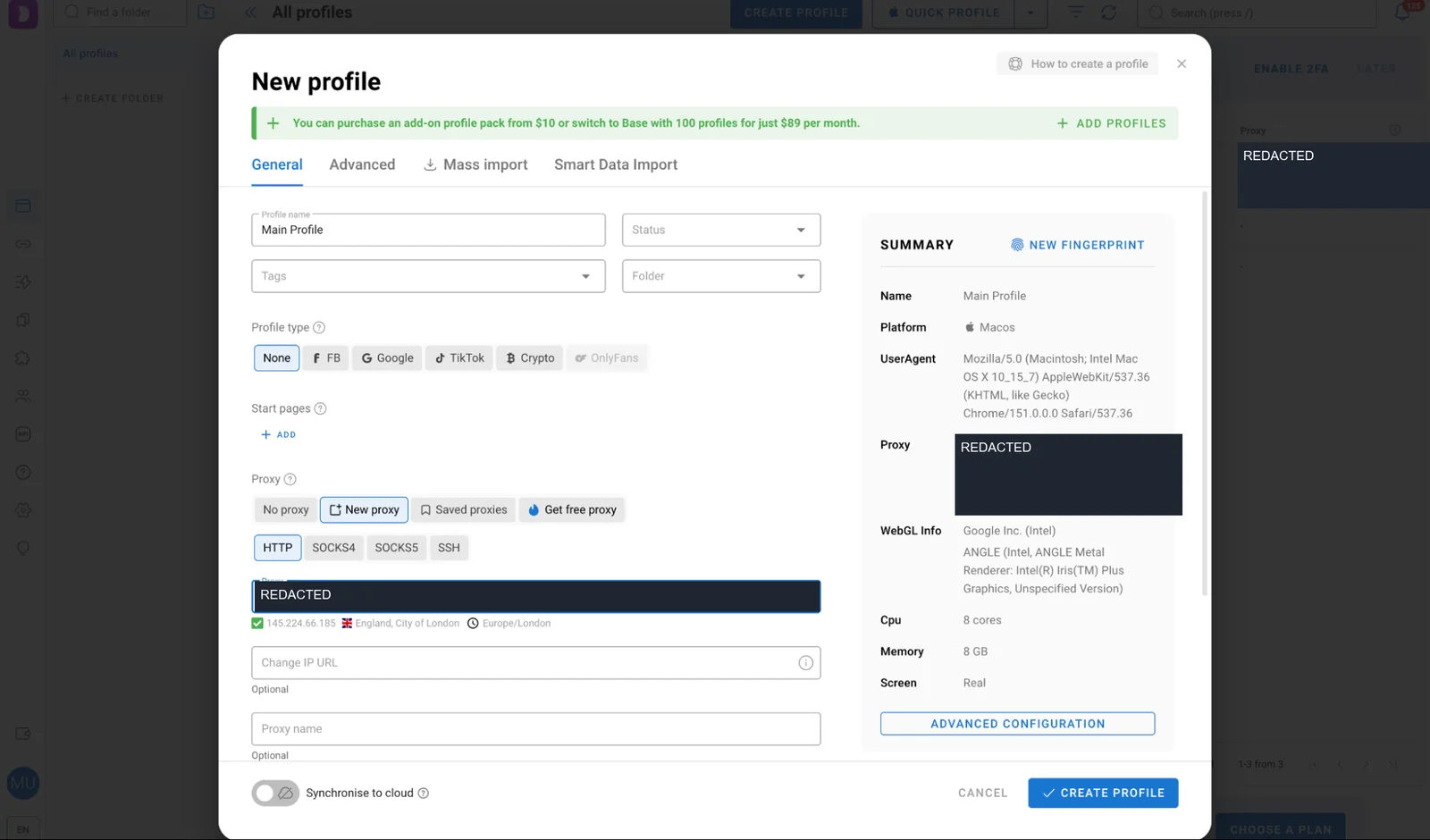Click the plus icon in the green banner
This screenshot has height=840, width=1430.
click(273, 123)
